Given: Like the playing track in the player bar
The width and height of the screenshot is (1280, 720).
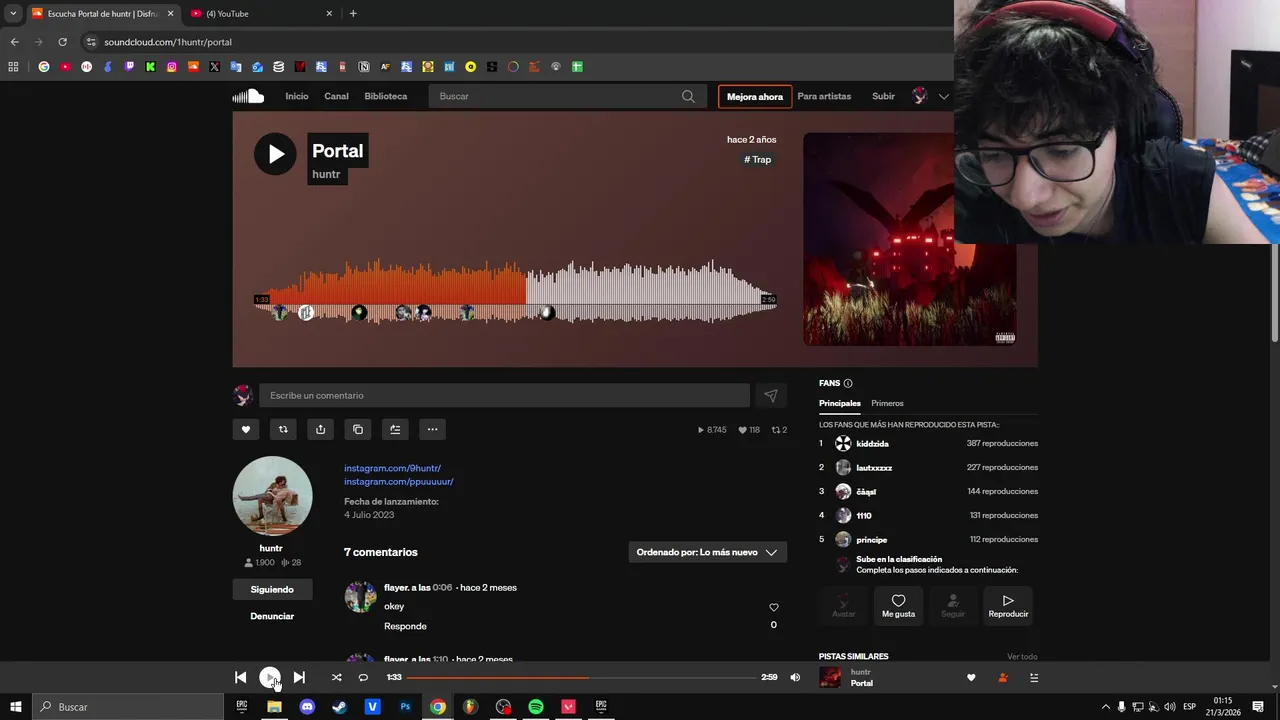Looking at the screenshot, I should (x=971, y=677).
